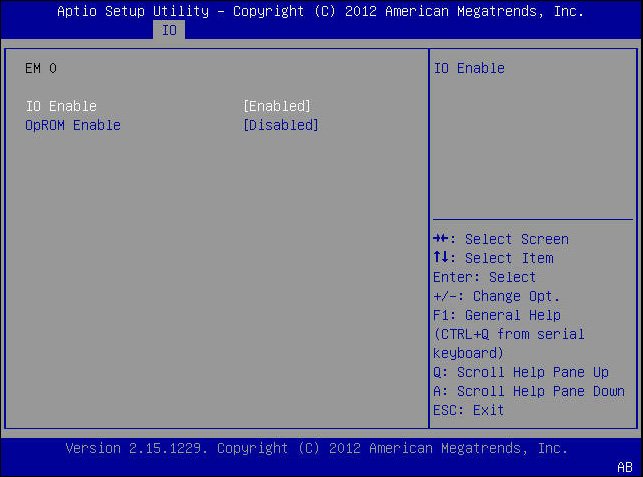Click the Aptio Setup Utility title text
Image resolution: width=643 pixels, height=477 pixels.
321,11
